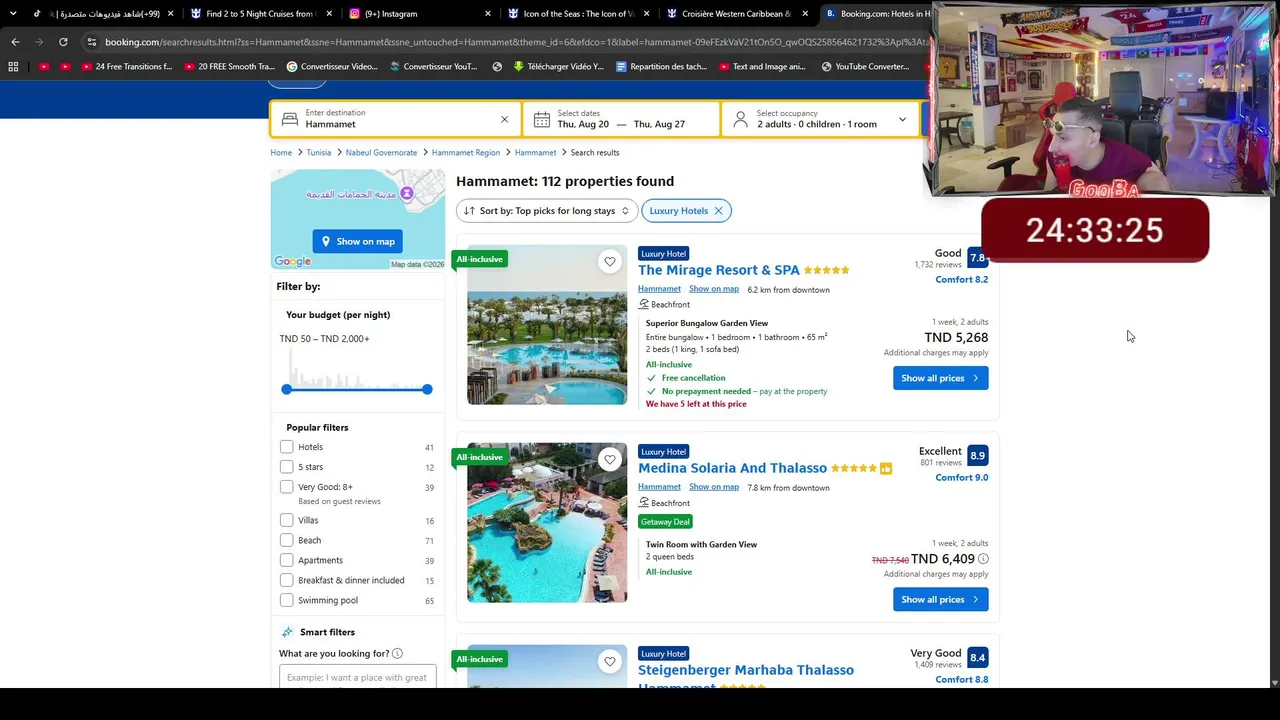Open The Mirage Resort & SPA hotel link
Image resolution: width=1280 pixels, height=720 pixels.
(x=719, y=270)
